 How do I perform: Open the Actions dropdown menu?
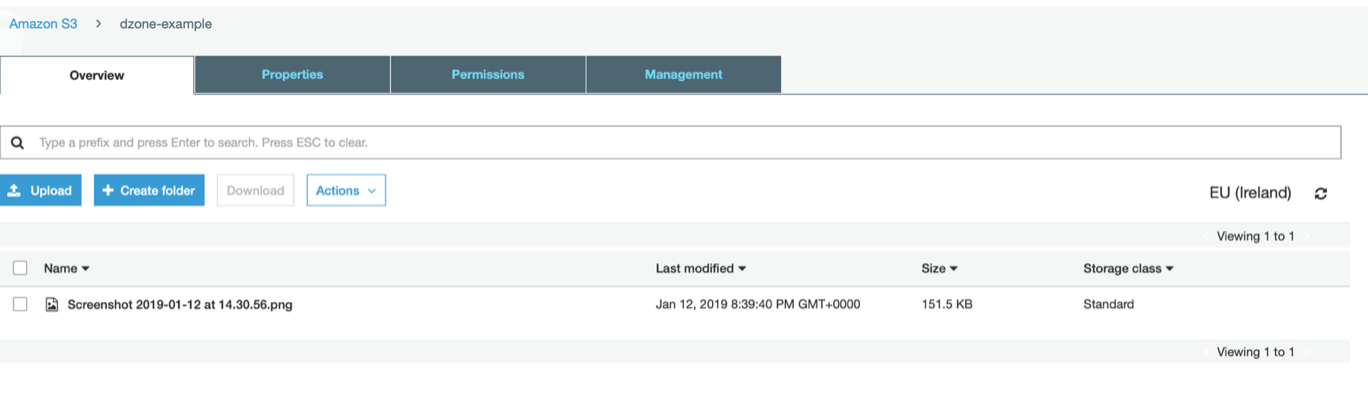point(345,191)
